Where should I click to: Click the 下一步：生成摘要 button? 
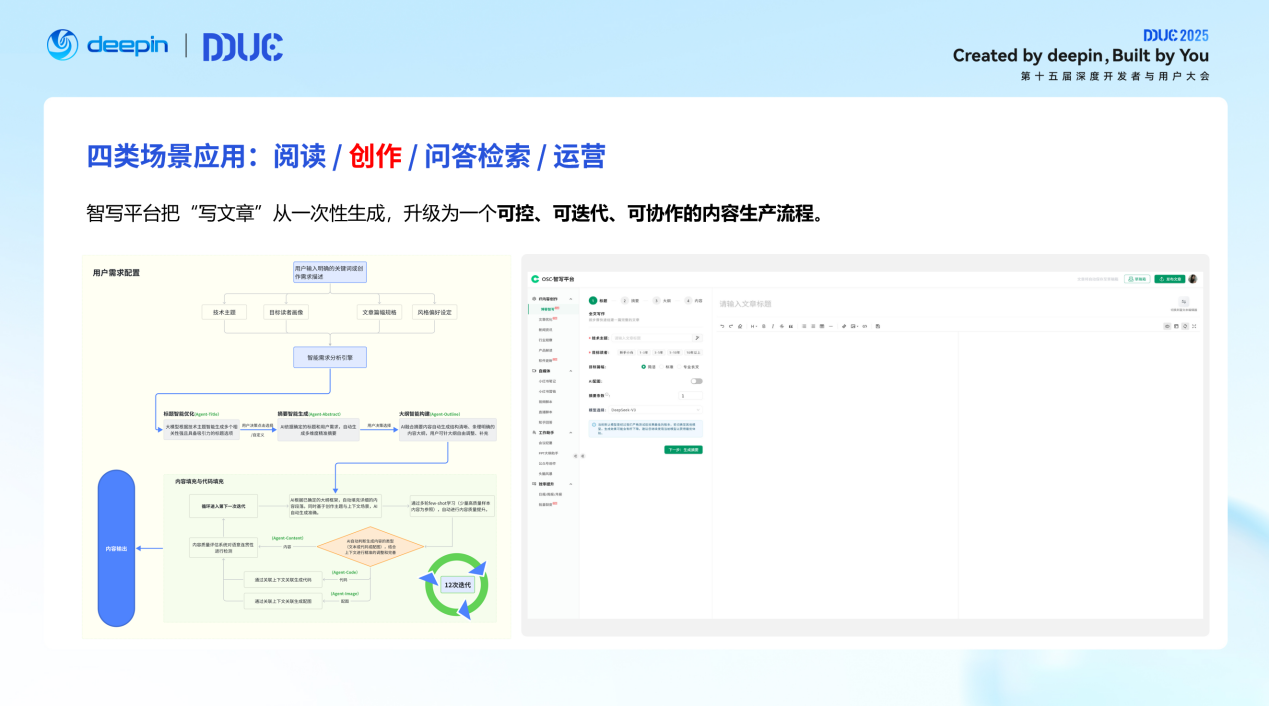tap(683, 450)
